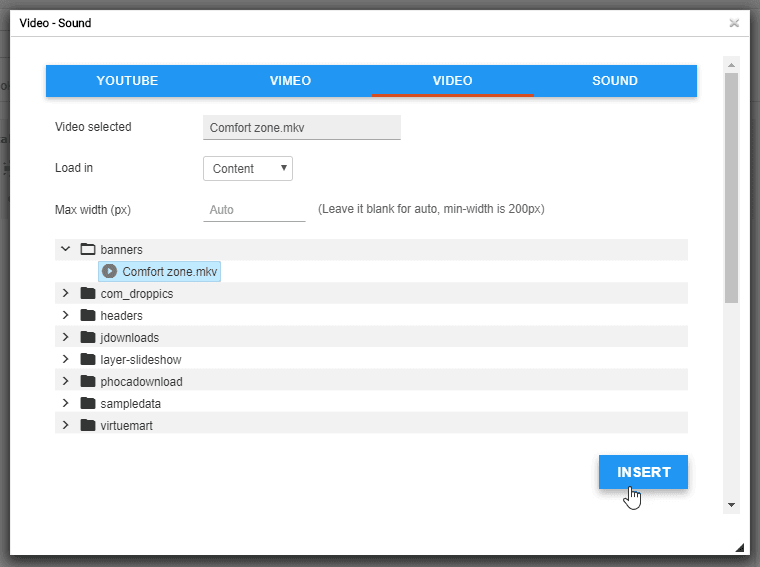Click the Max width input field
This screenshot has height=567, width=760.
pos(254,210)
